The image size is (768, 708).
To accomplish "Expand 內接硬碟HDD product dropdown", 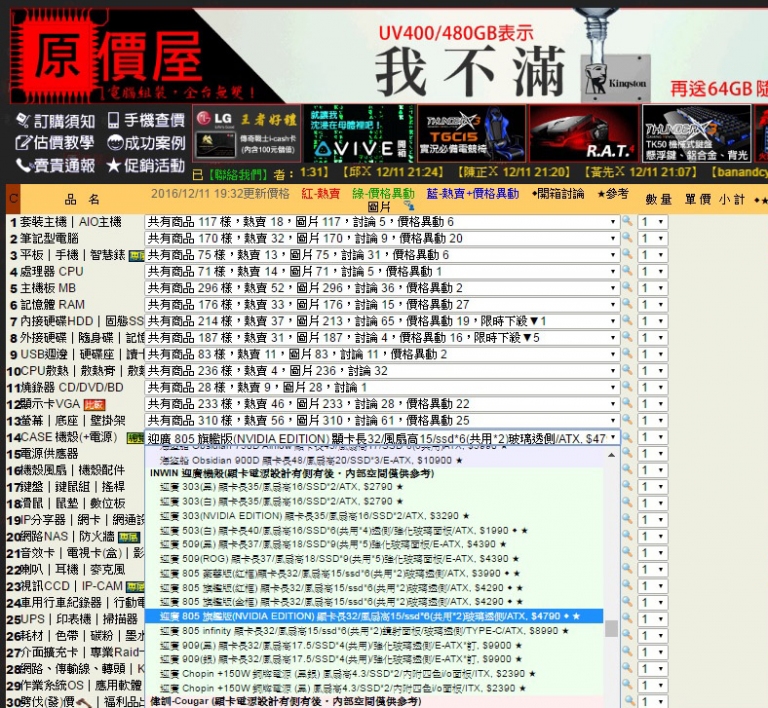I will [382, 321].
